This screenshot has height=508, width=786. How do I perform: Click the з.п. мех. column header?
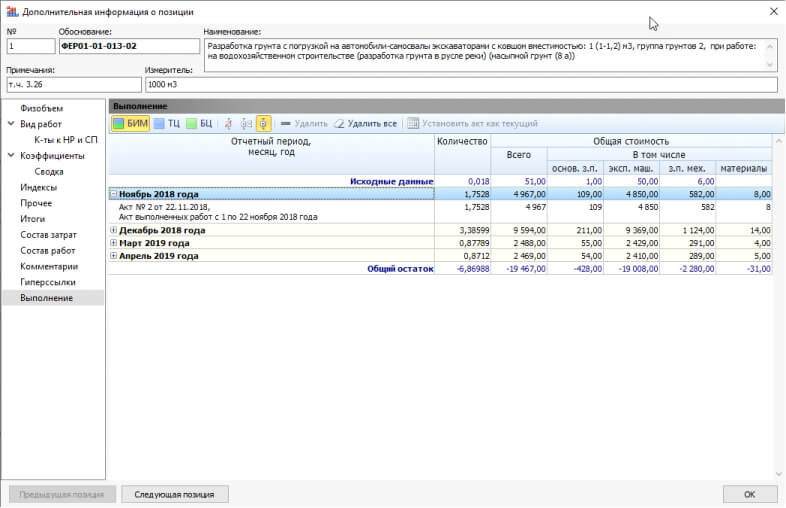[x=687, y=168]
